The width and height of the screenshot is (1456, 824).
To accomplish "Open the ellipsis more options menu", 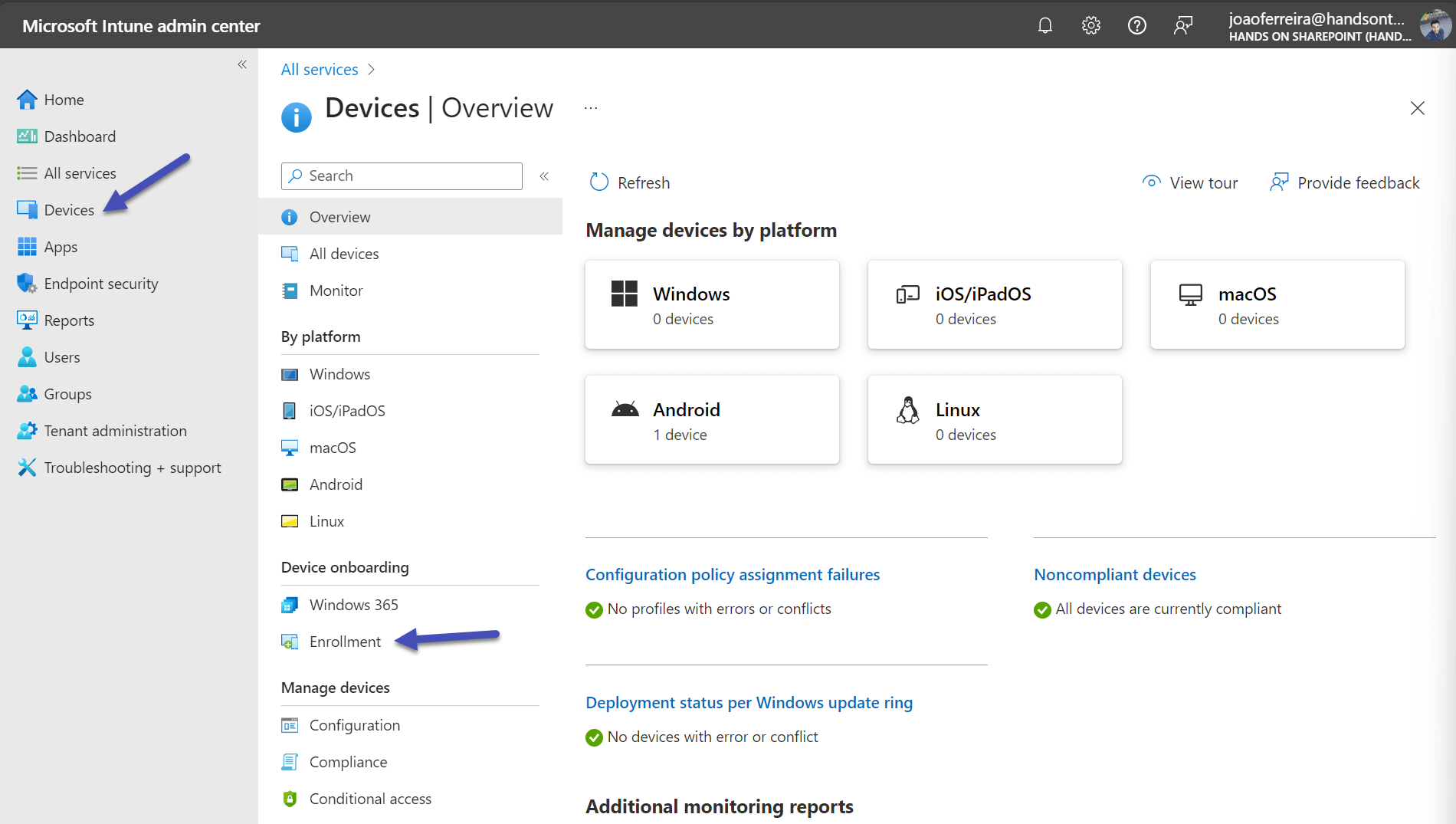I will coord(590,108).
